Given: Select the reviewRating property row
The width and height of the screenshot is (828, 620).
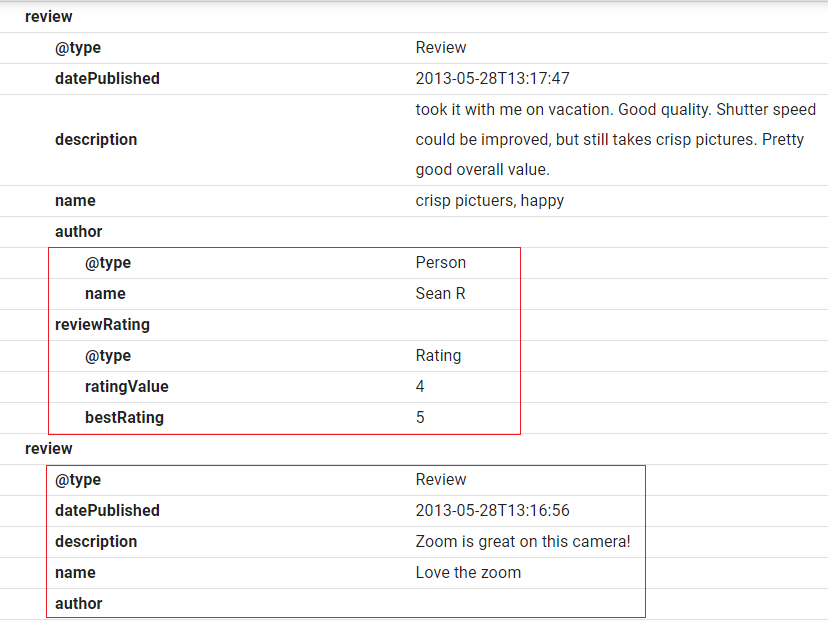Looking at the screenshot, I should [102, 324].
